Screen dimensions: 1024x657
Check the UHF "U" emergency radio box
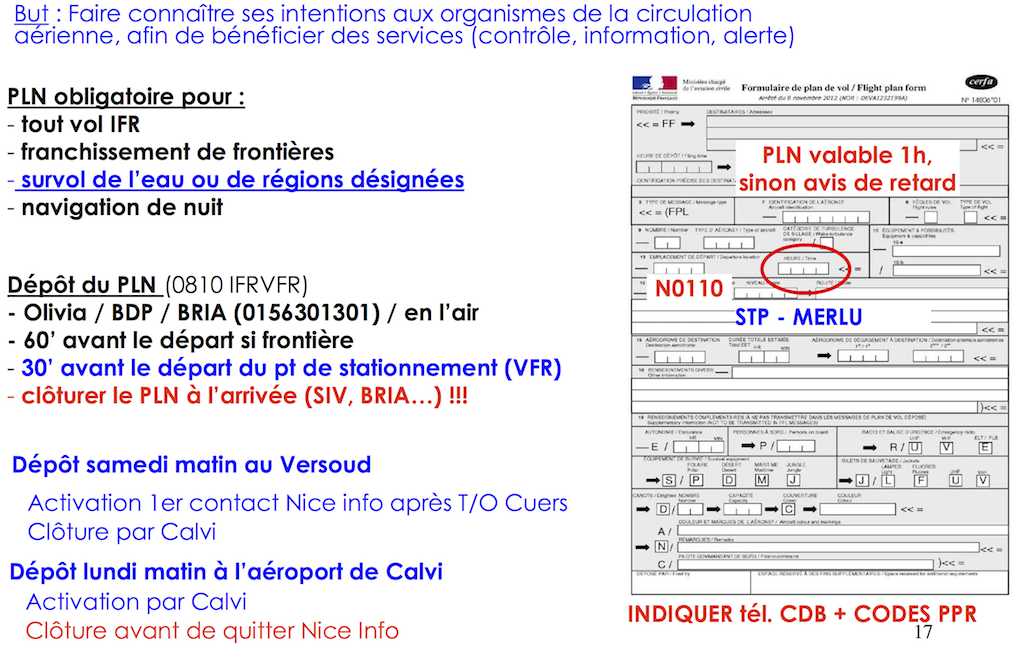click(x=915, y=447)
